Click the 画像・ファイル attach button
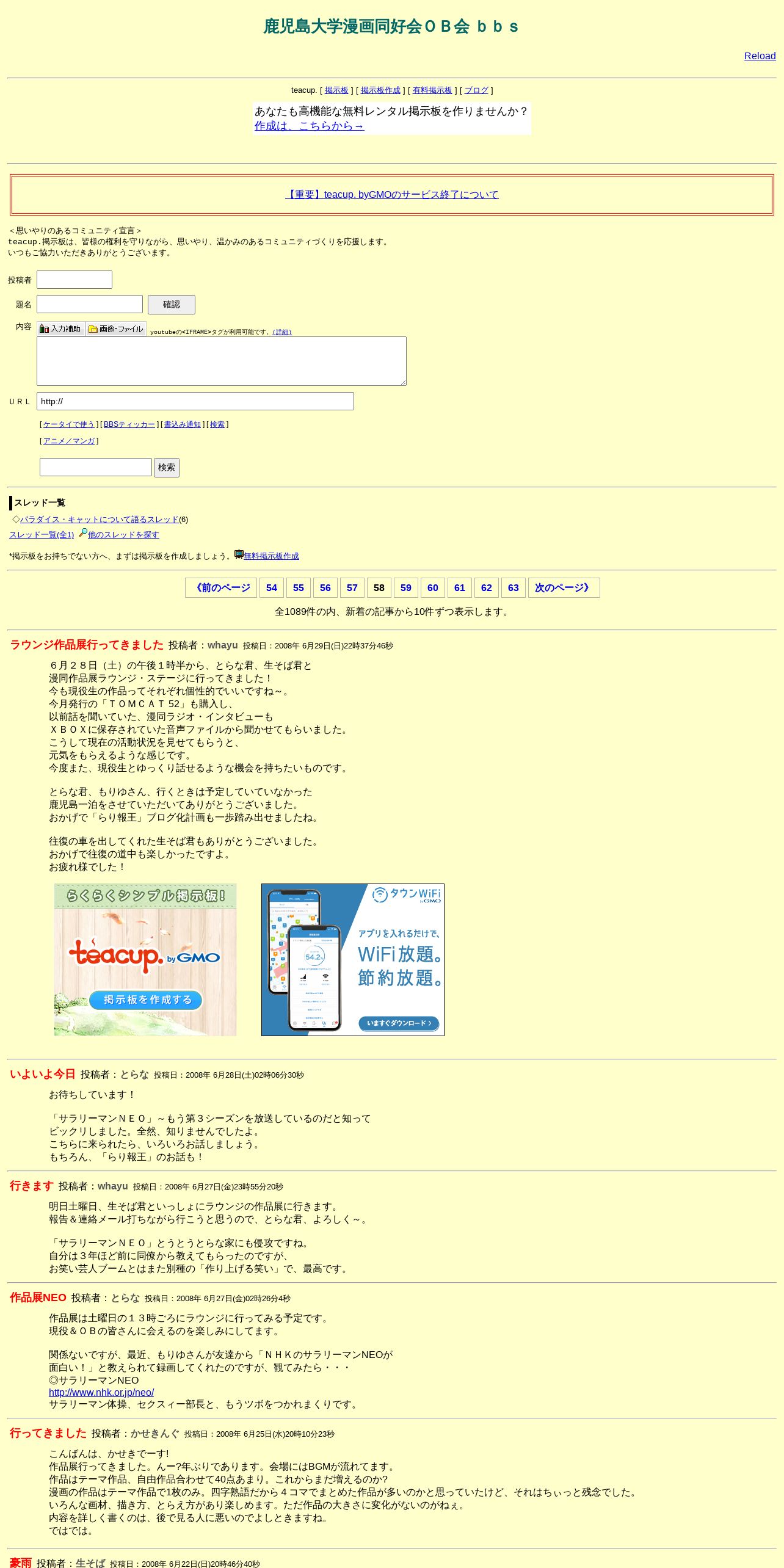The width and height of the screenshot is (784, 1568). [x=116, y=328]
